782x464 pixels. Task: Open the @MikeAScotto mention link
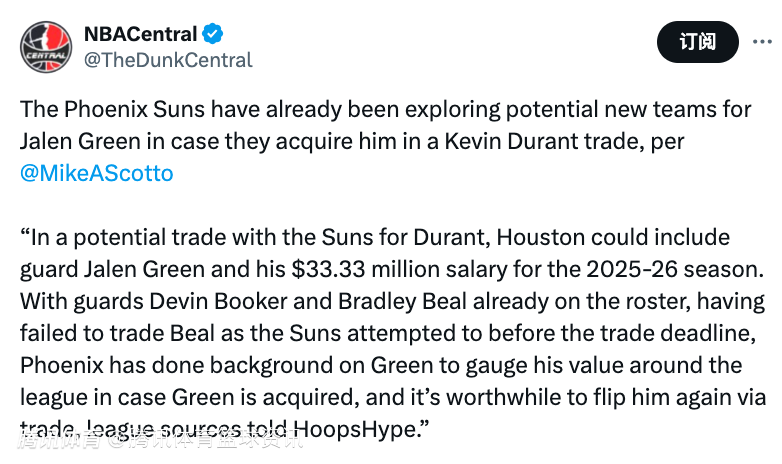(97, 173)
